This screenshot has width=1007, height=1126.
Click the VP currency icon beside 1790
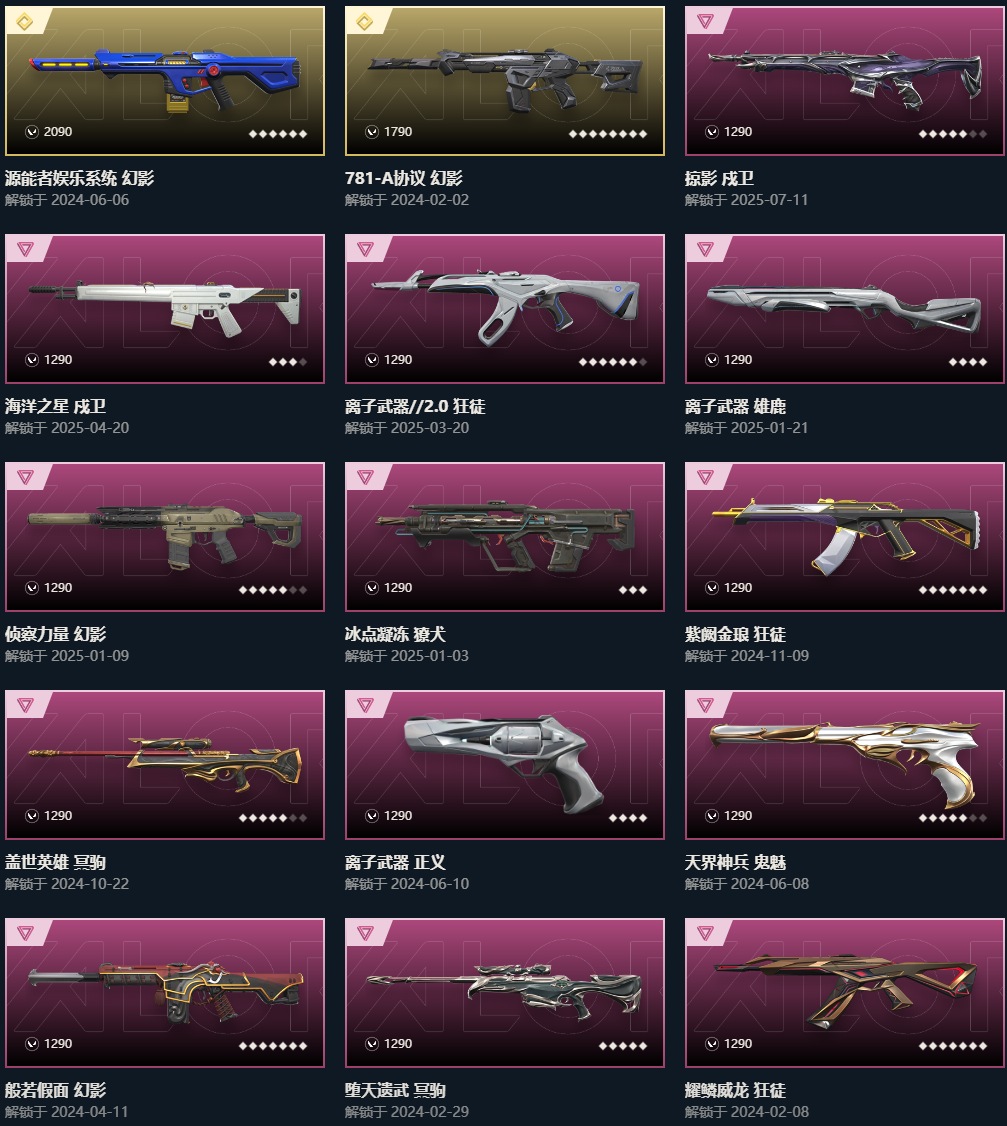point(372,131)
